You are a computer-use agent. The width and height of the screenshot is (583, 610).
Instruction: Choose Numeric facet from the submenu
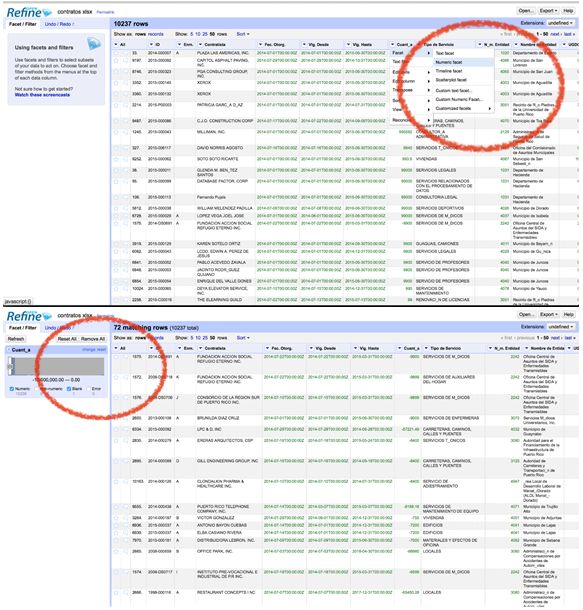click(464, 62)
